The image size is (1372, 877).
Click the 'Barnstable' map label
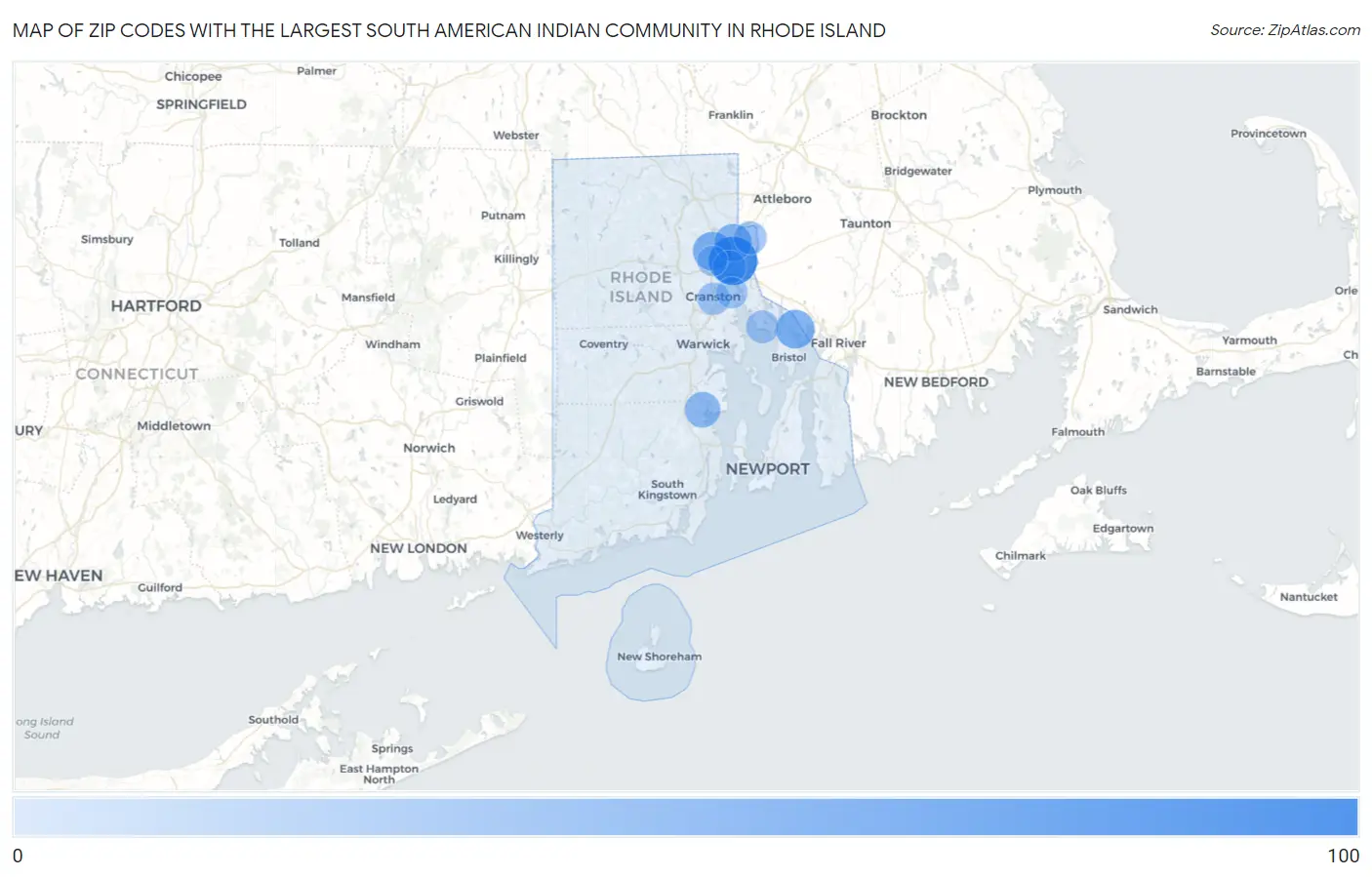[x=1226, y=372]
